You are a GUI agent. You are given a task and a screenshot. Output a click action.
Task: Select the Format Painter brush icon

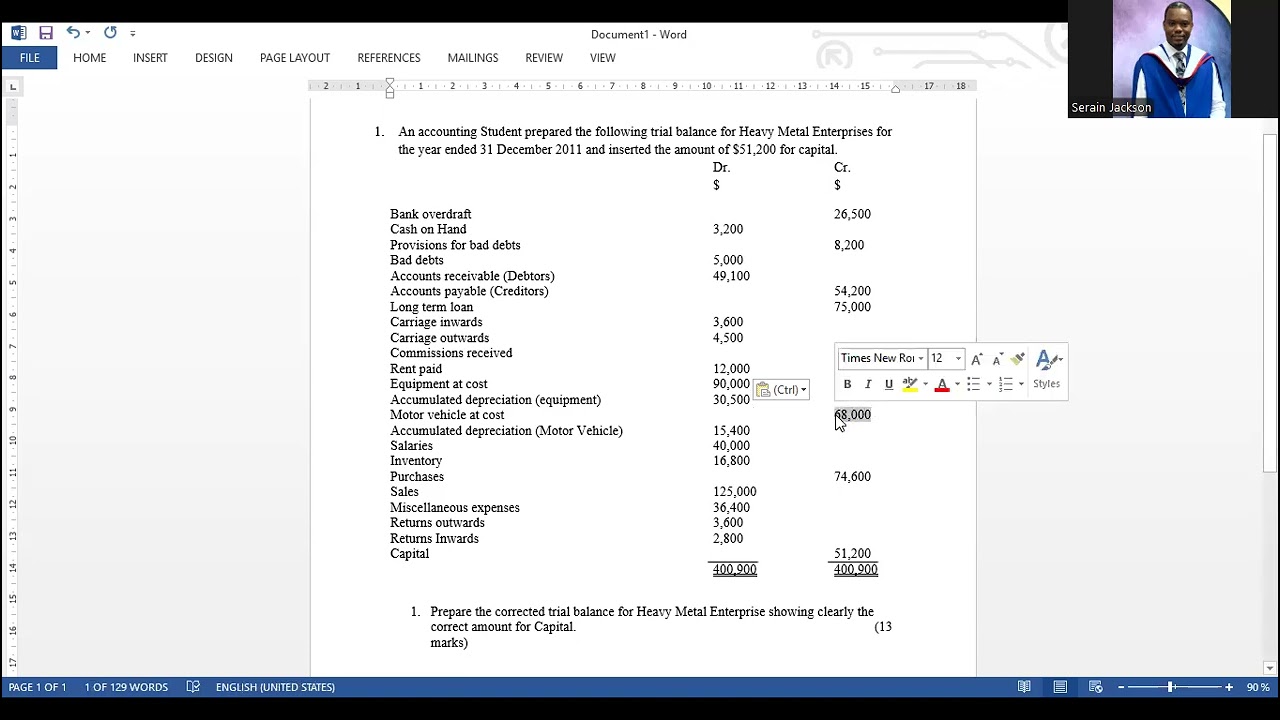click(x=1017, y=359)
